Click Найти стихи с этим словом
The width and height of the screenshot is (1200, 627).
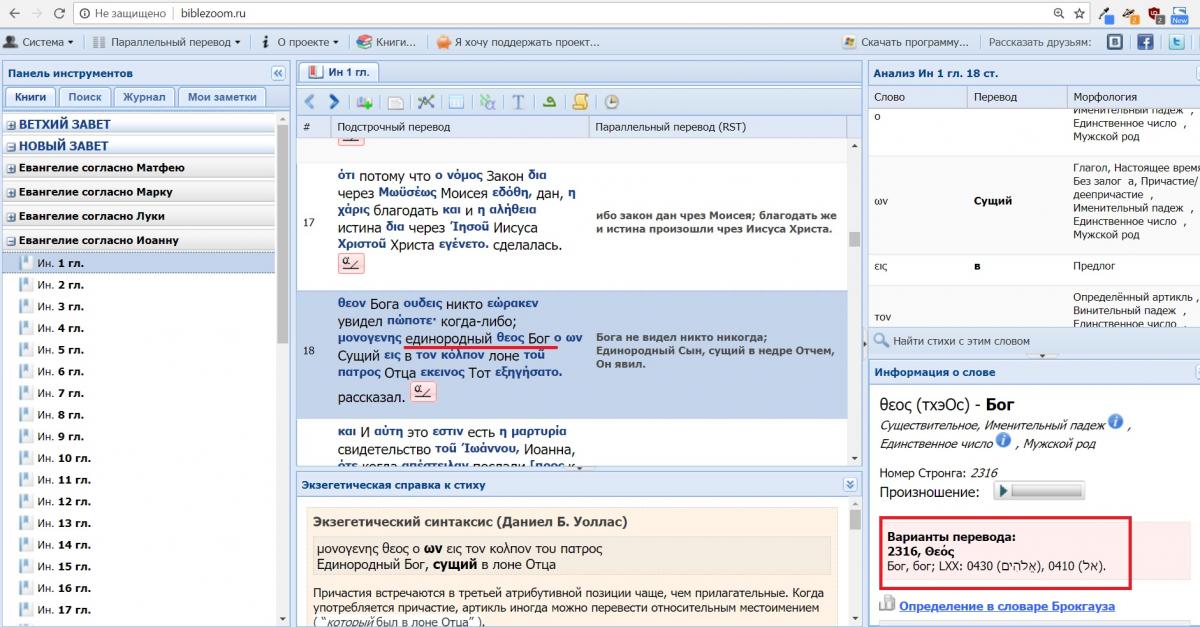click(960, 341)
